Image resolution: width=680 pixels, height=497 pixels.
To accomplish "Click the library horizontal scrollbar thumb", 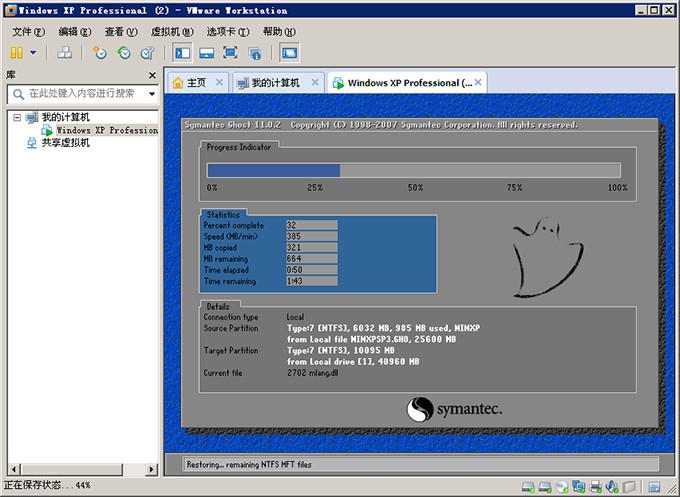I will pos(72,469).
